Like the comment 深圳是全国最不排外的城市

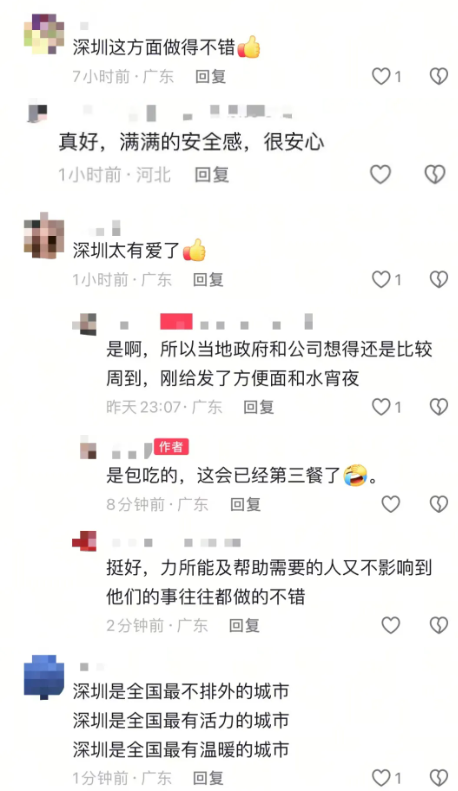(381, 778)
